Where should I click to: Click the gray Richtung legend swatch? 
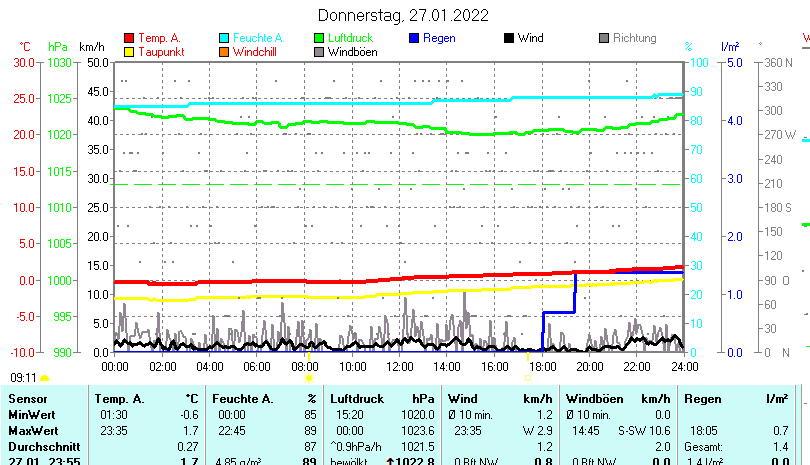click(604, 38)
